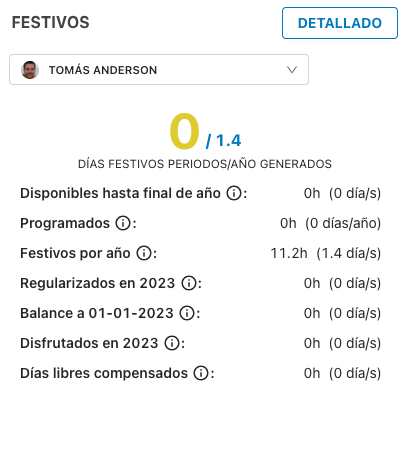View info for Balance a 01-01-2023
Viewport: 403px width, 458px height.
(x=187, y=313)
